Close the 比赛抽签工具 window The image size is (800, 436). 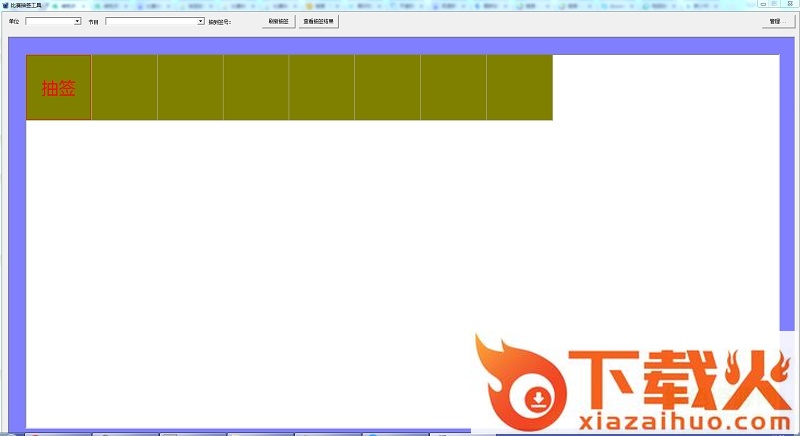[791, 5]
